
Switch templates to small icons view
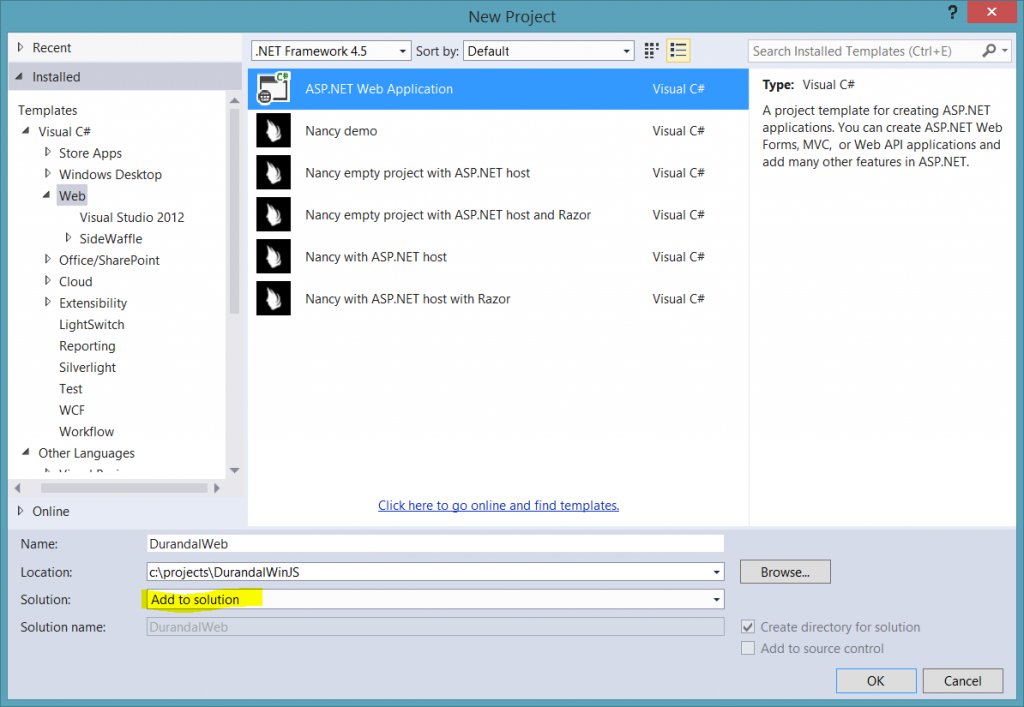651,50
